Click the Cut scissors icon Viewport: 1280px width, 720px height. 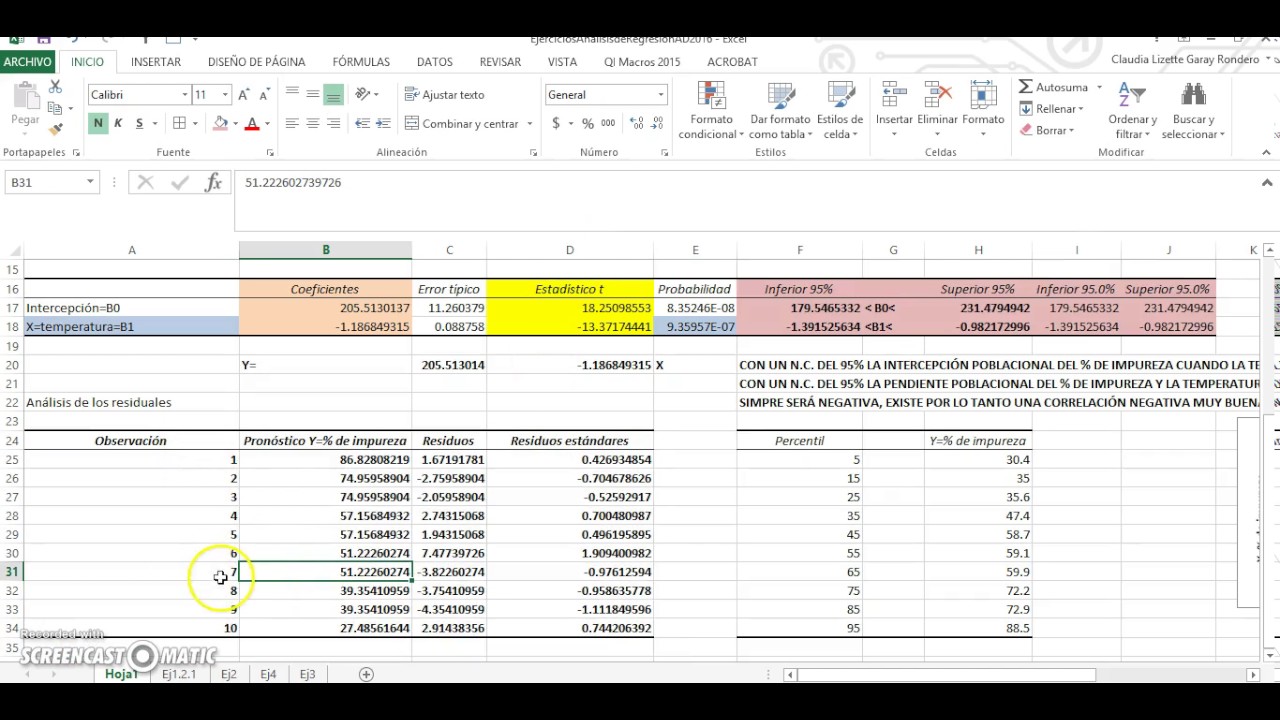tap(55, 88)
